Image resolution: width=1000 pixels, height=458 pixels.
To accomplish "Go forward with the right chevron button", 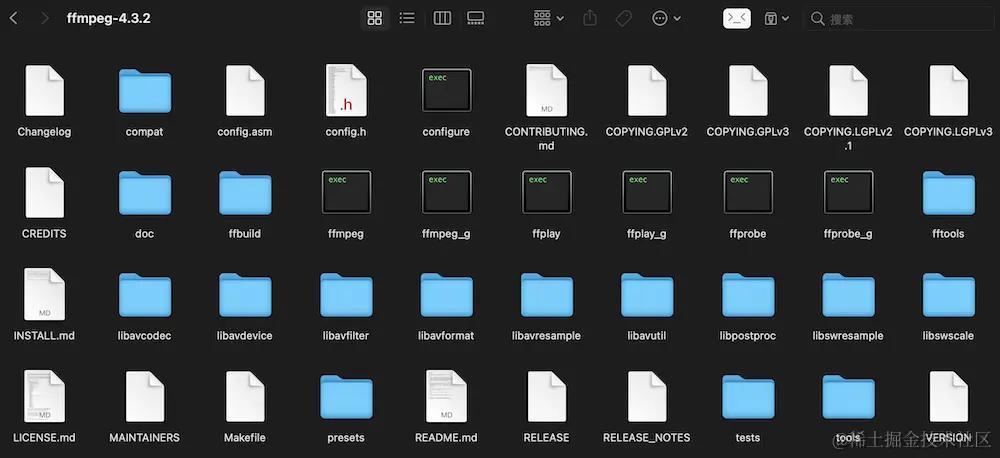I will pos(45,18).
